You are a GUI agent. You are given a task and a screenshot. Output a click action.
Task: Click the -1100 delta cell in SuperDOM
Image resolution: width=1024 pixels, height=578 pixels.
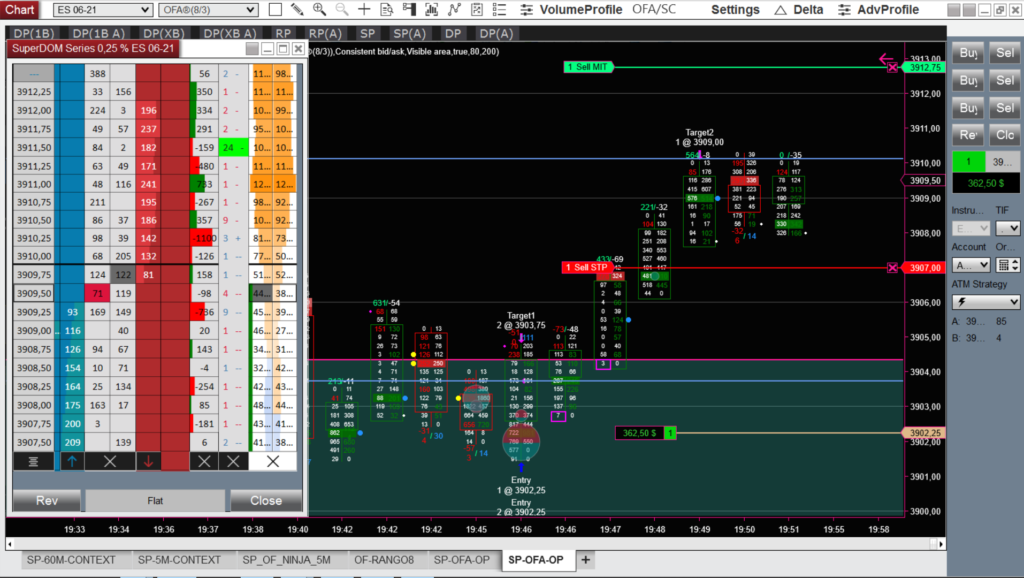click(x=204, y=238)
